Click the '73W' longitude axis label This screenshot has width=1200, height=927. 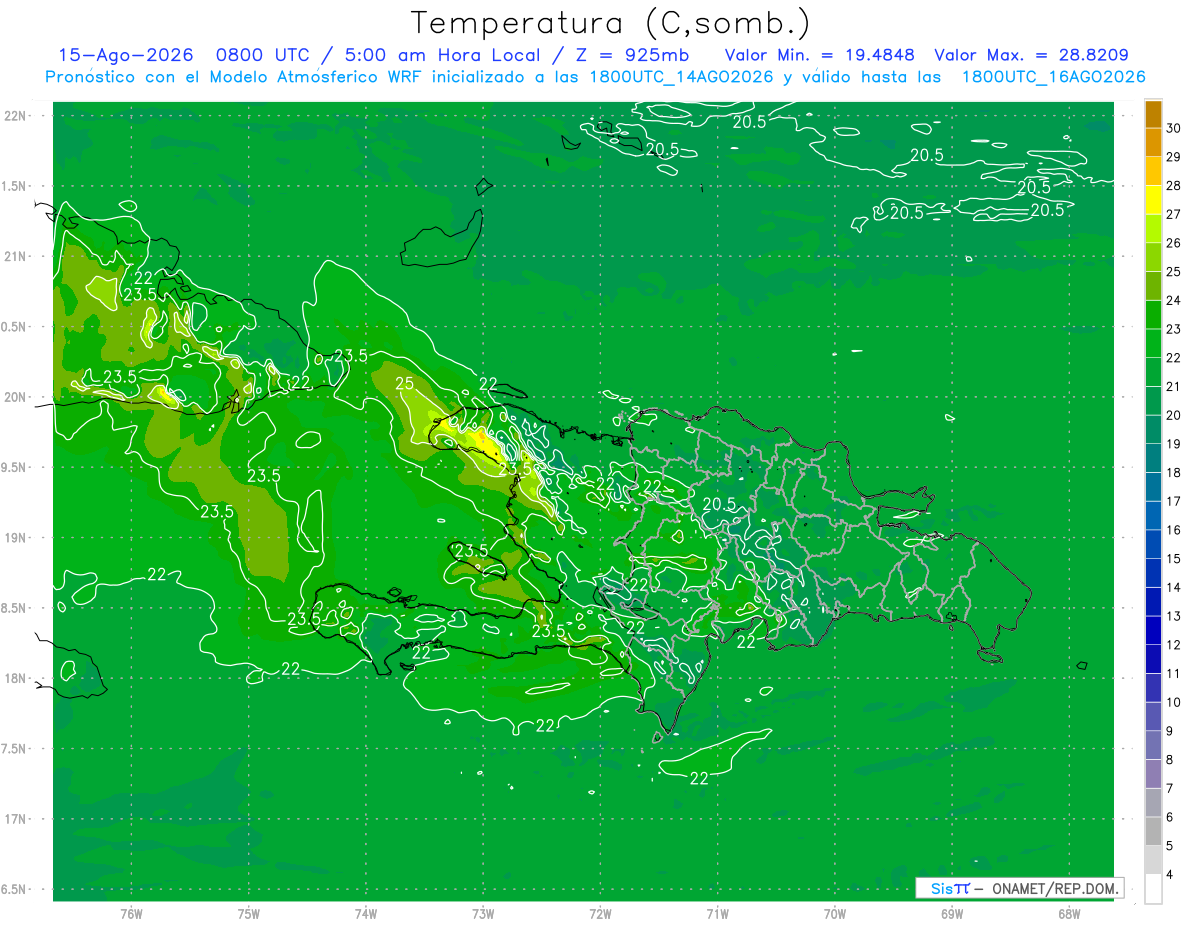point(483,913)
